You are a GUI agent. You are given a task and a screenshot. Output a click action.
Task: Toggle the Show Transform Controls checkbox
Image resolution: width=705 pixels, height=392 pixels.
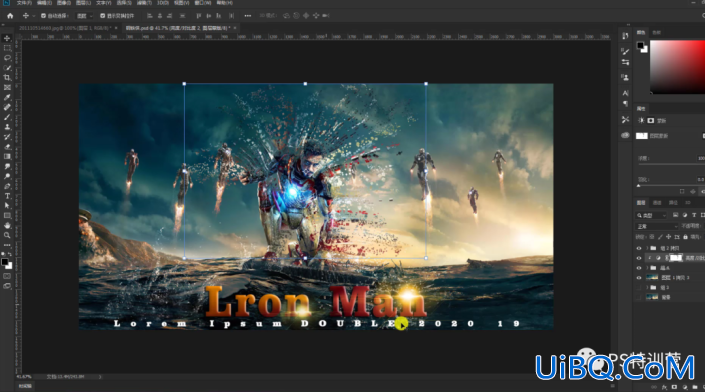coord(103,16)
